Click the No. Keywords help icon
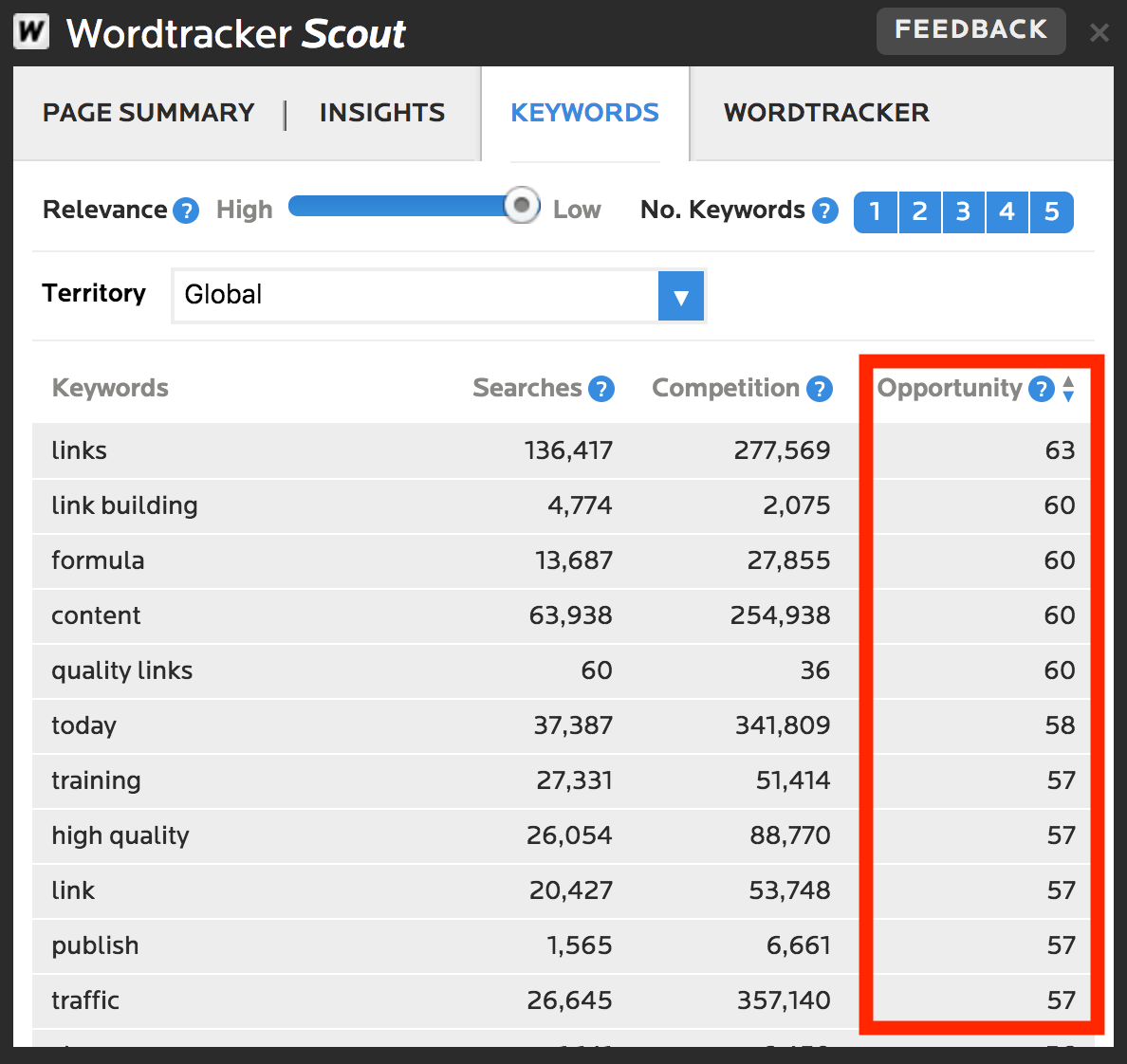 tap(824, 211)
